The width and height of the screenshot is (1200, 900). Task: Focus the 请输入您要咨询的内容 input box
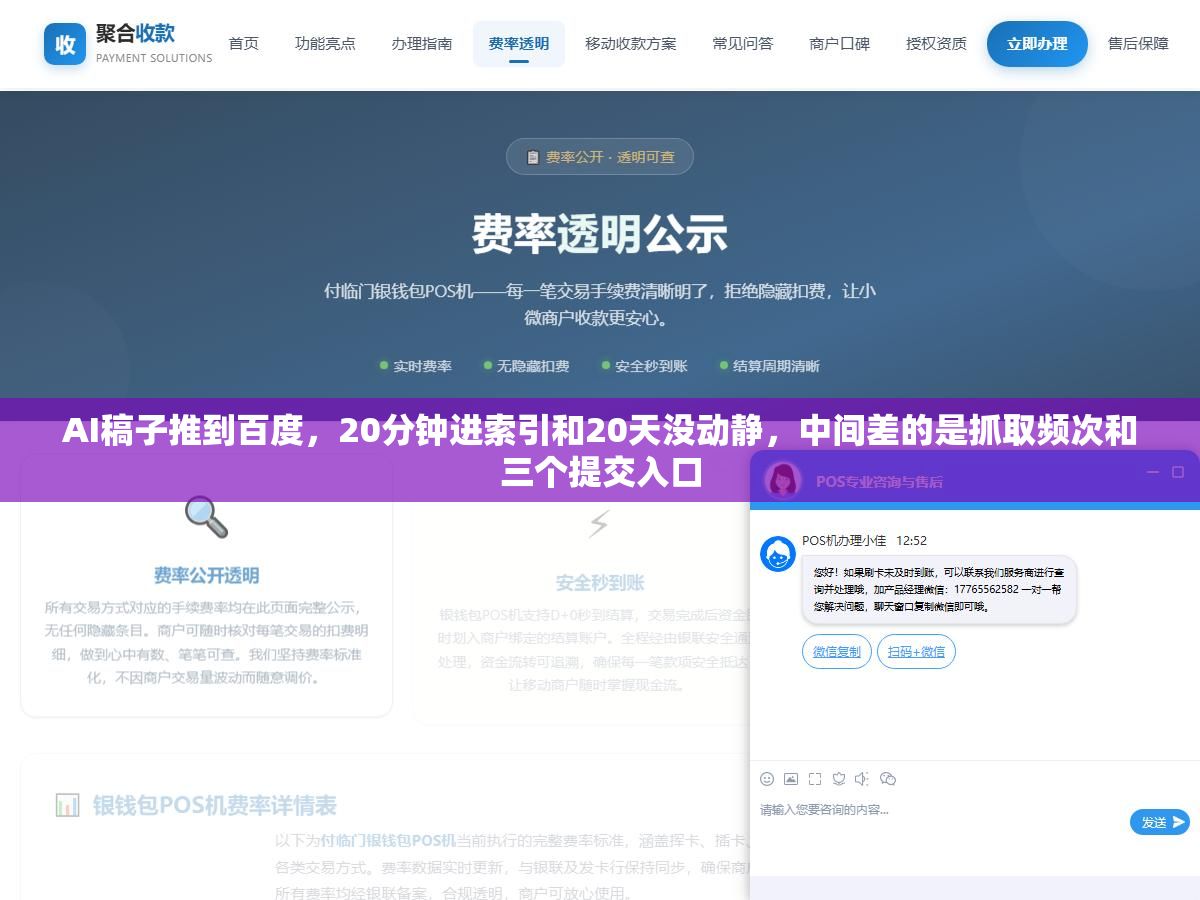tap(940, 822)
